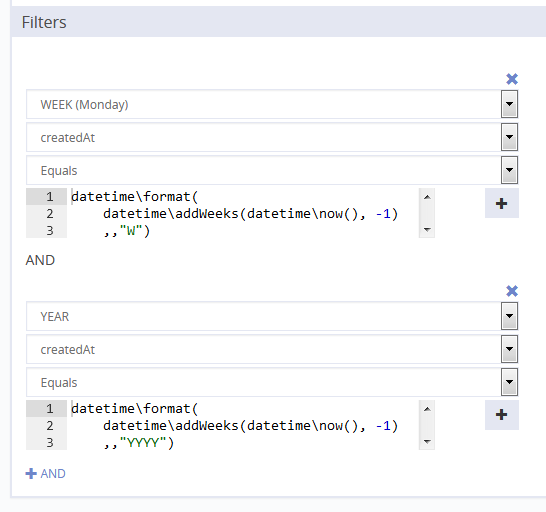This screenshot has height=512, width=546.
Task: Open the createdAt dropdown in the WEEK filter
Action: pyautogui.click(x=509, y=137)
